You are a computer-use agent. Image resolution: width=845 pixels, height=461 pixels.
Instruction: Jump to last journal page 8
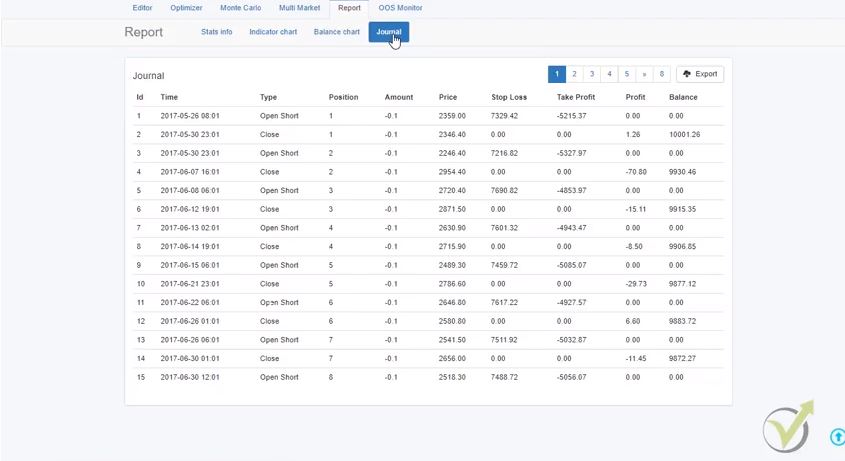pyautogui.click(x=661, y=74)
